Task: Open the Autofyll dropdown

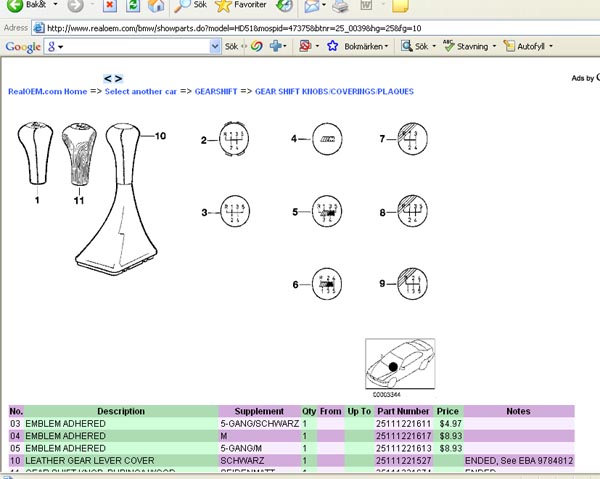Action: (x=530, y=47)
